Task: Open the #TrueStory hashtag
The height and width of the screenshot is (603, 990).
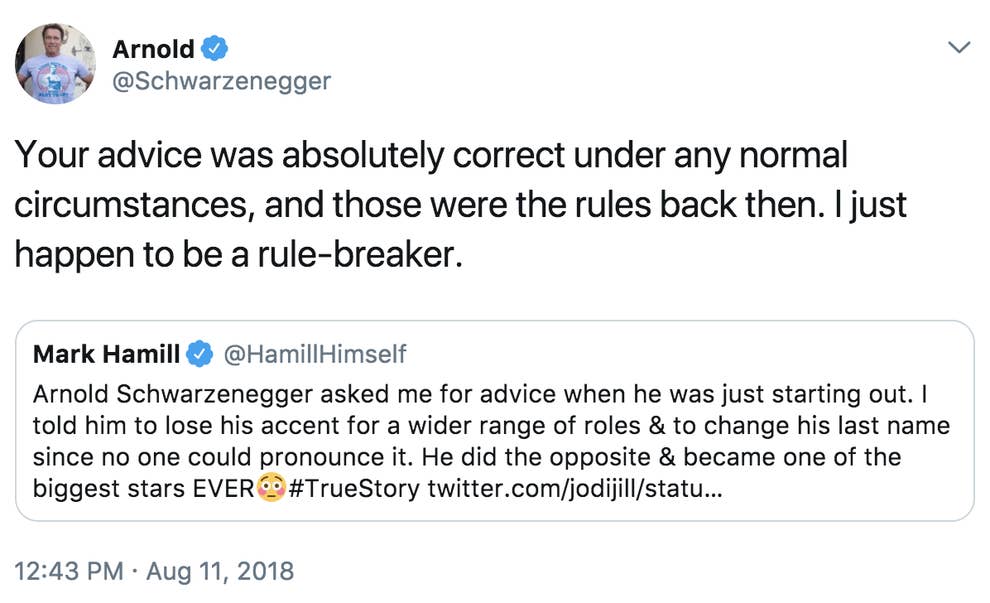Action: [x=353, y=490]
